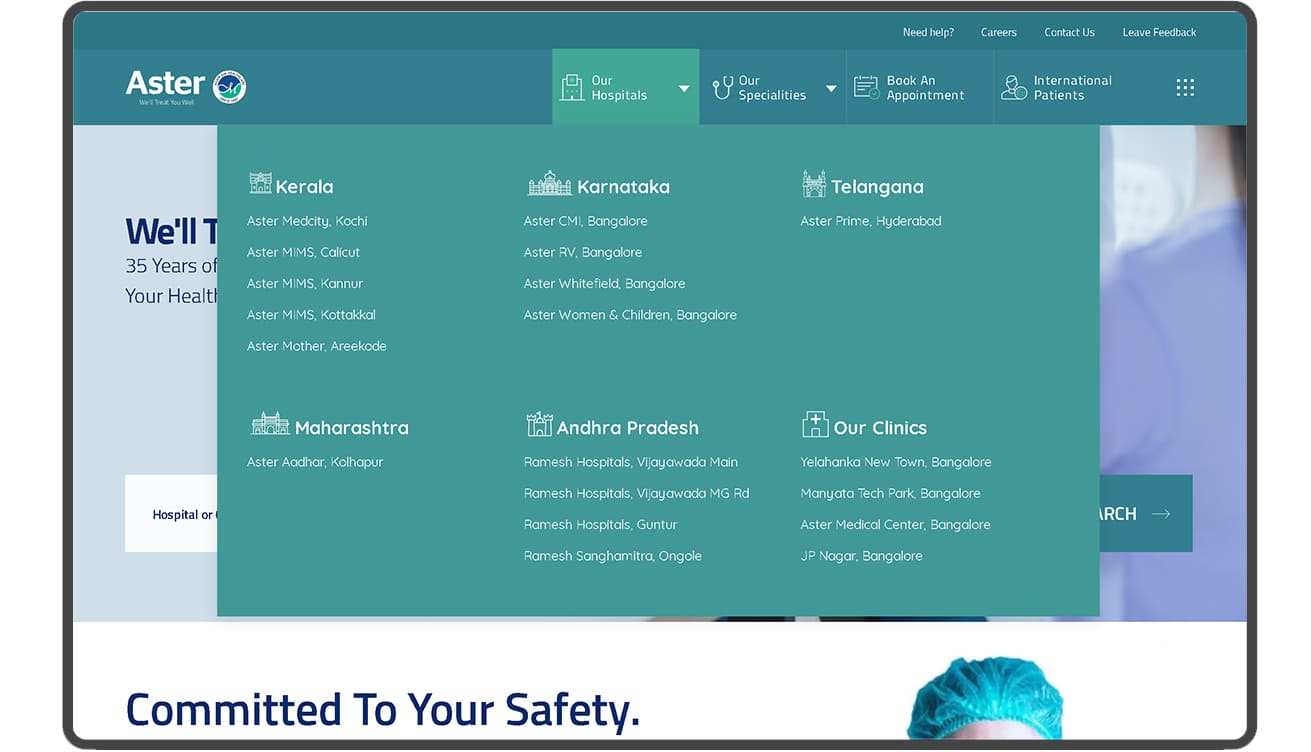This screenshot has width=1311, height=752.
Task: Select Aster Prime, Hyderabad
Action: pos(870,221)
